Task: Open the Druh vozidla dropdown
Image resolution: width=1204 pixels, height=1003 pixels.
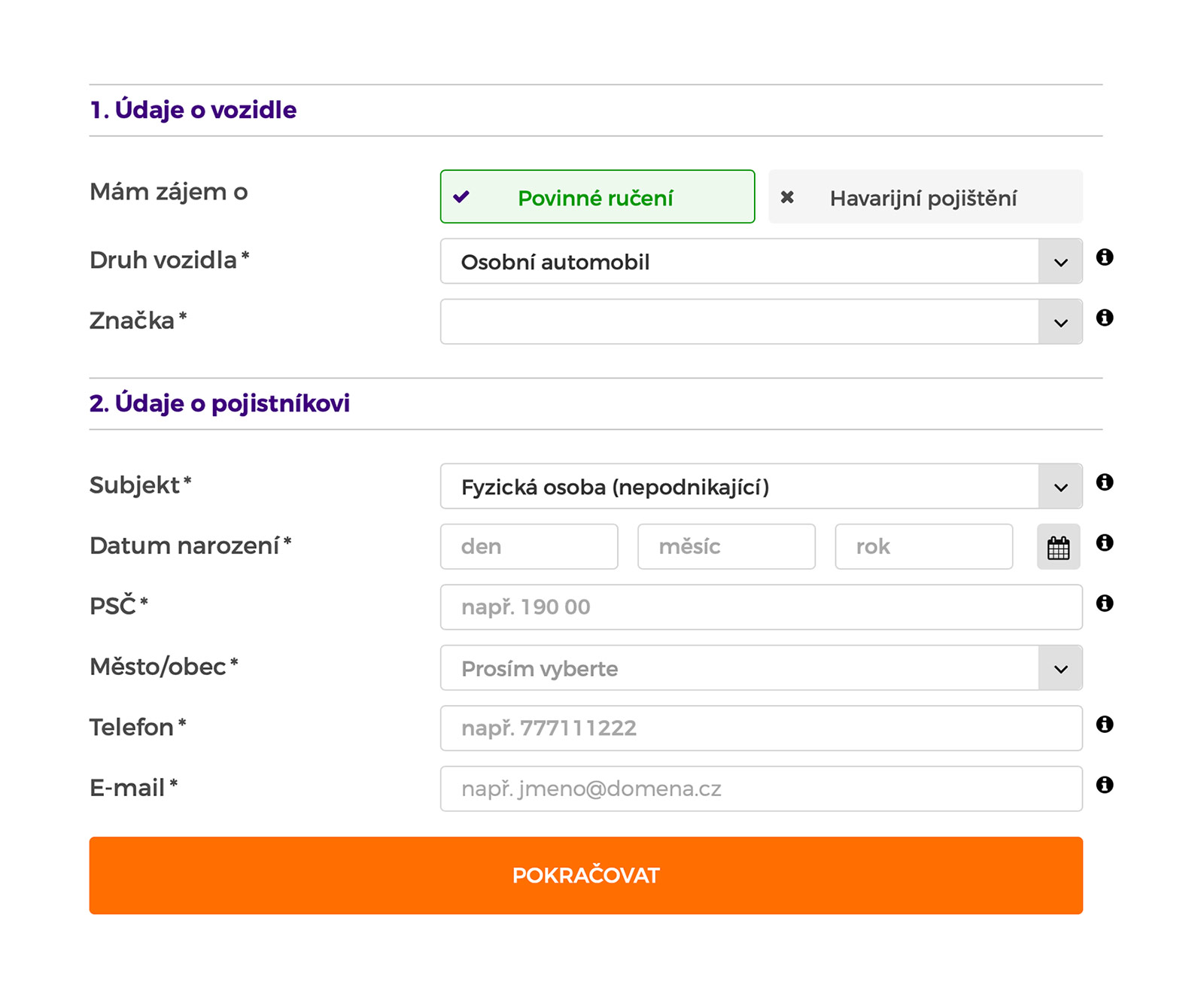Action: click(x=761, y=261)
